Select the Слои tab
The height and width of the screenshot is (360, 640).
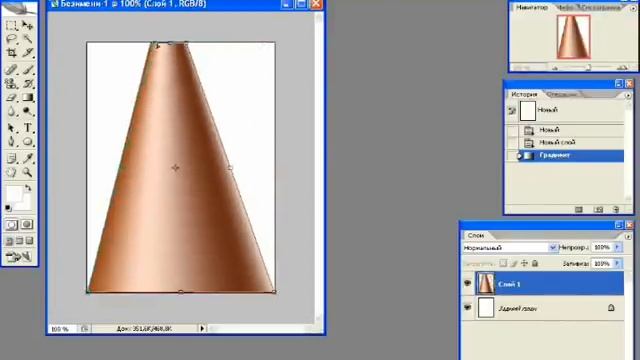coord(476,236)
